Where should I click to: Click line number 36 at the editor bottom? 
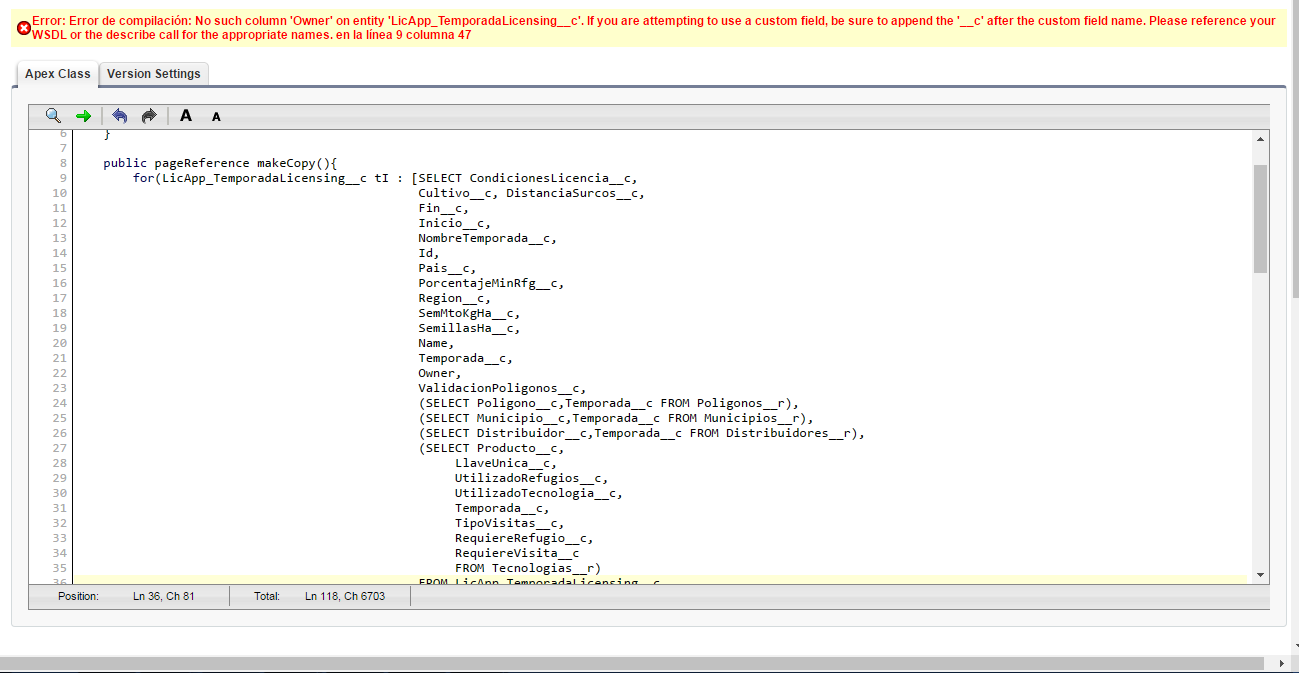[x=62, y=582]
